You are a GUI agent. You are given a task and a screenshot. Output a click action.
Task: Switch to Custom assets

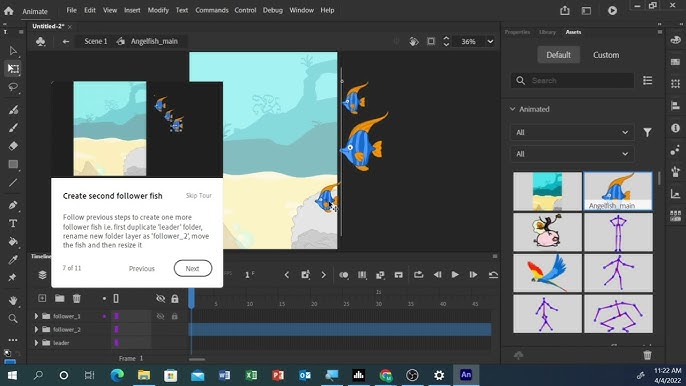tap(606, 55)
